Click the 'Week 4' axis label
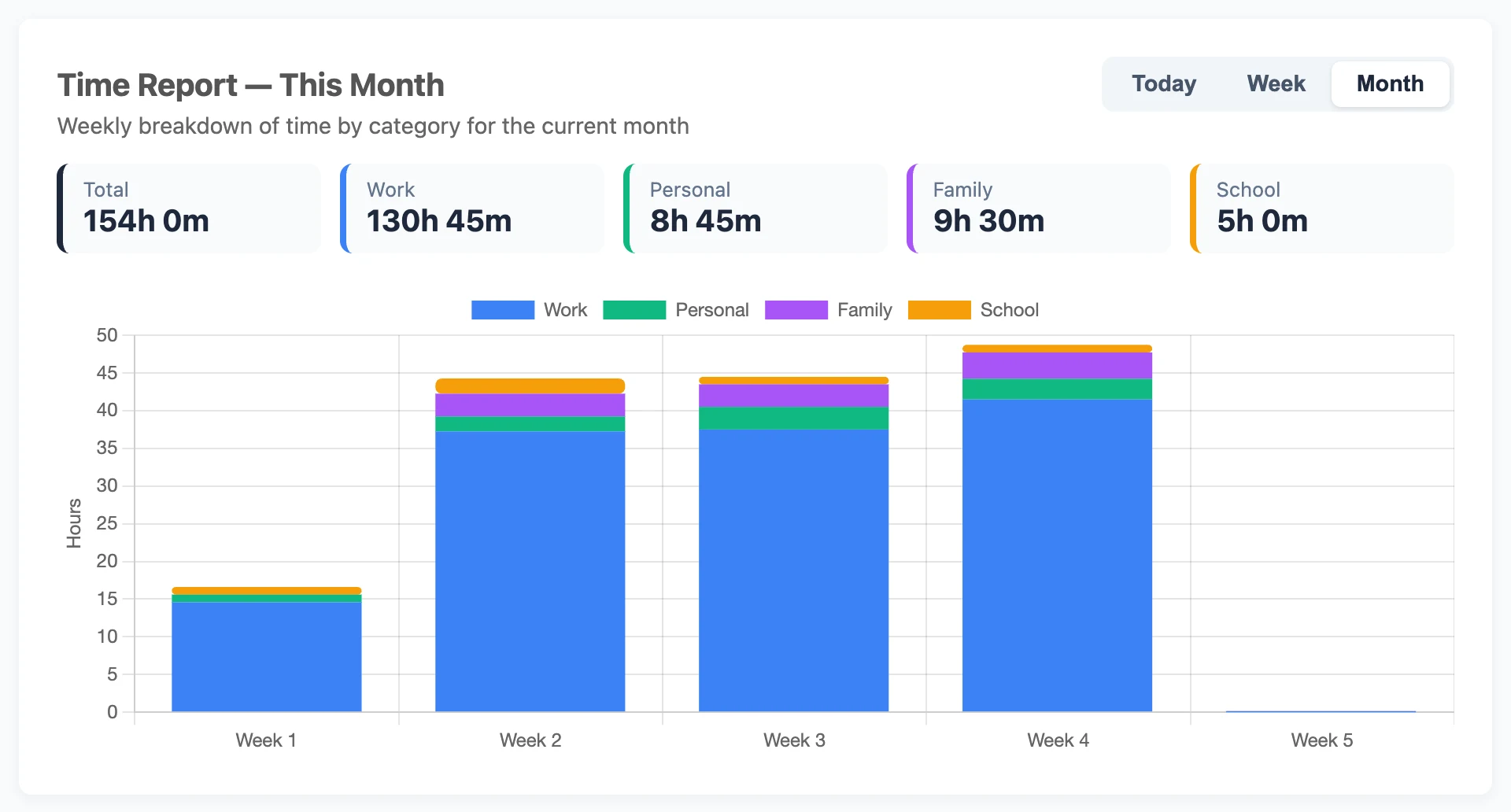The height and width of the screenshot is (812, 1511). pos(1058,740)
